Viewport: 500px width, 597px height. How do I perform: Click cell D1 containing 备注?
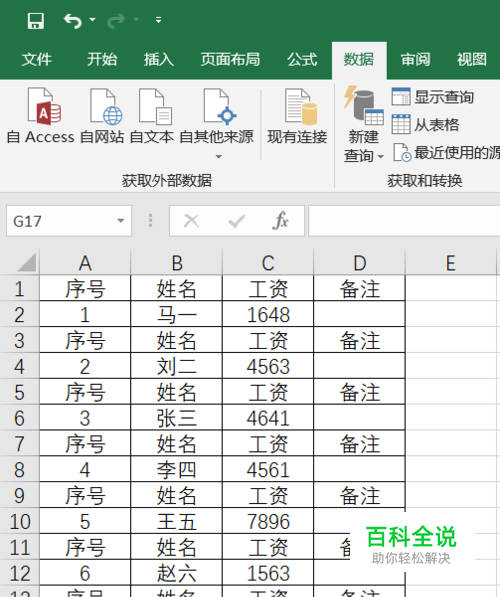pos(359,289)
